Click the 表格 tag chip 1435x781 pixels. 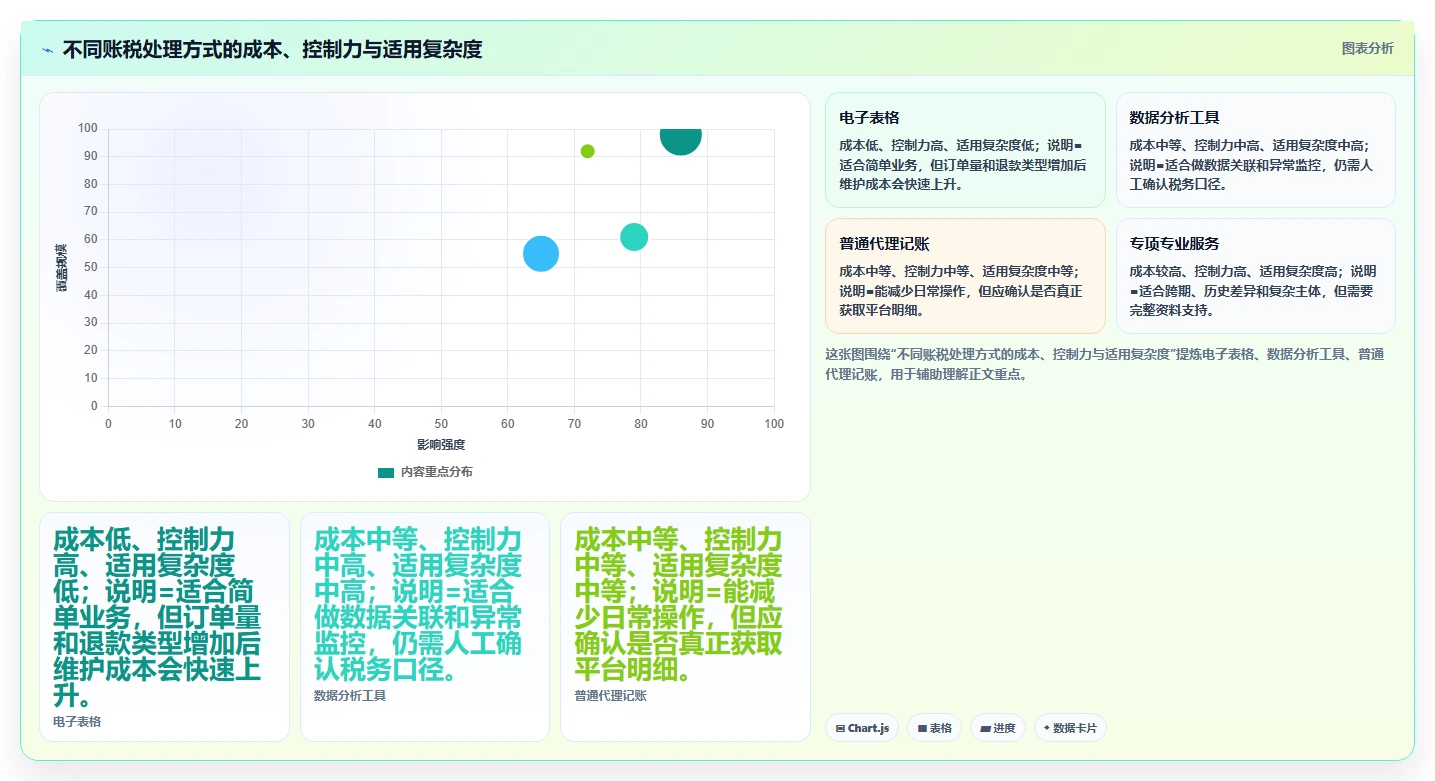click(935, 728)
